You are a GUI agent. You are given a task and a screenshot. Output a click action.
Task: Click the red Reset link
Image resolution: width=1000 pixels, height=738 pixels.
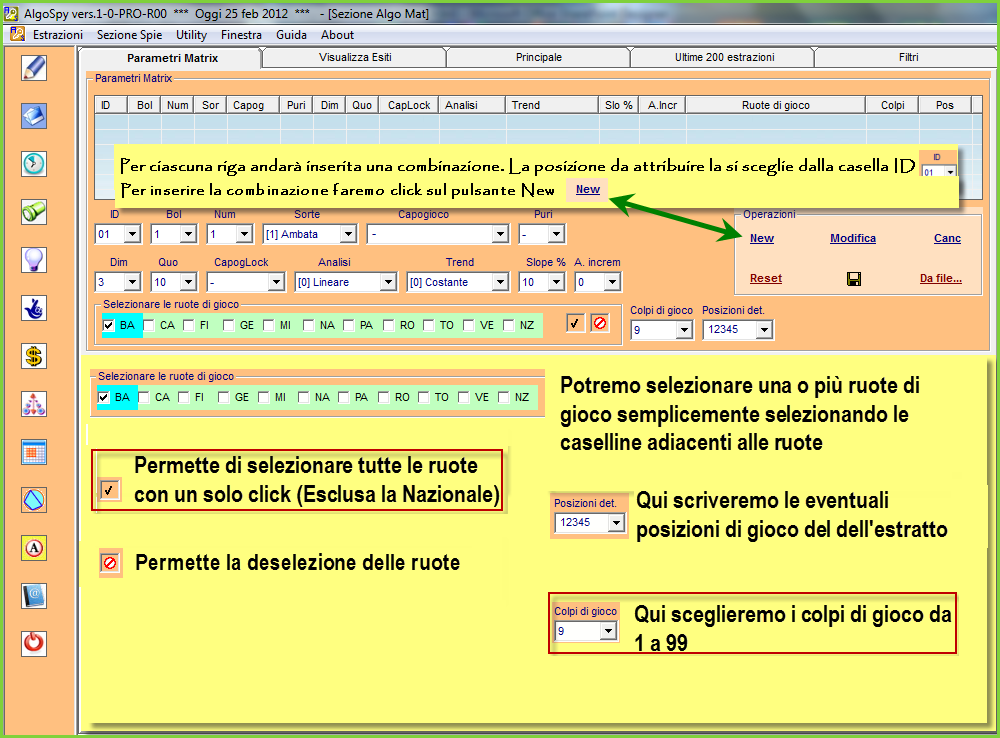(x=765, y=278)
